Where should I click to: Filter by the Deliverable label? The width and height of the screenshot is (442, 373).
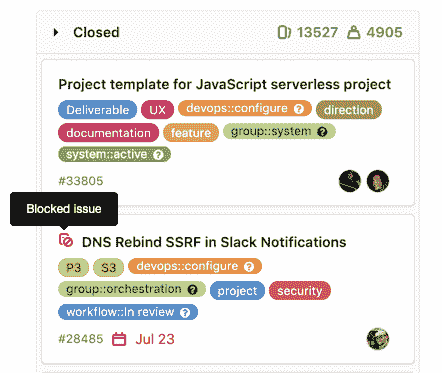click(97, 110)
